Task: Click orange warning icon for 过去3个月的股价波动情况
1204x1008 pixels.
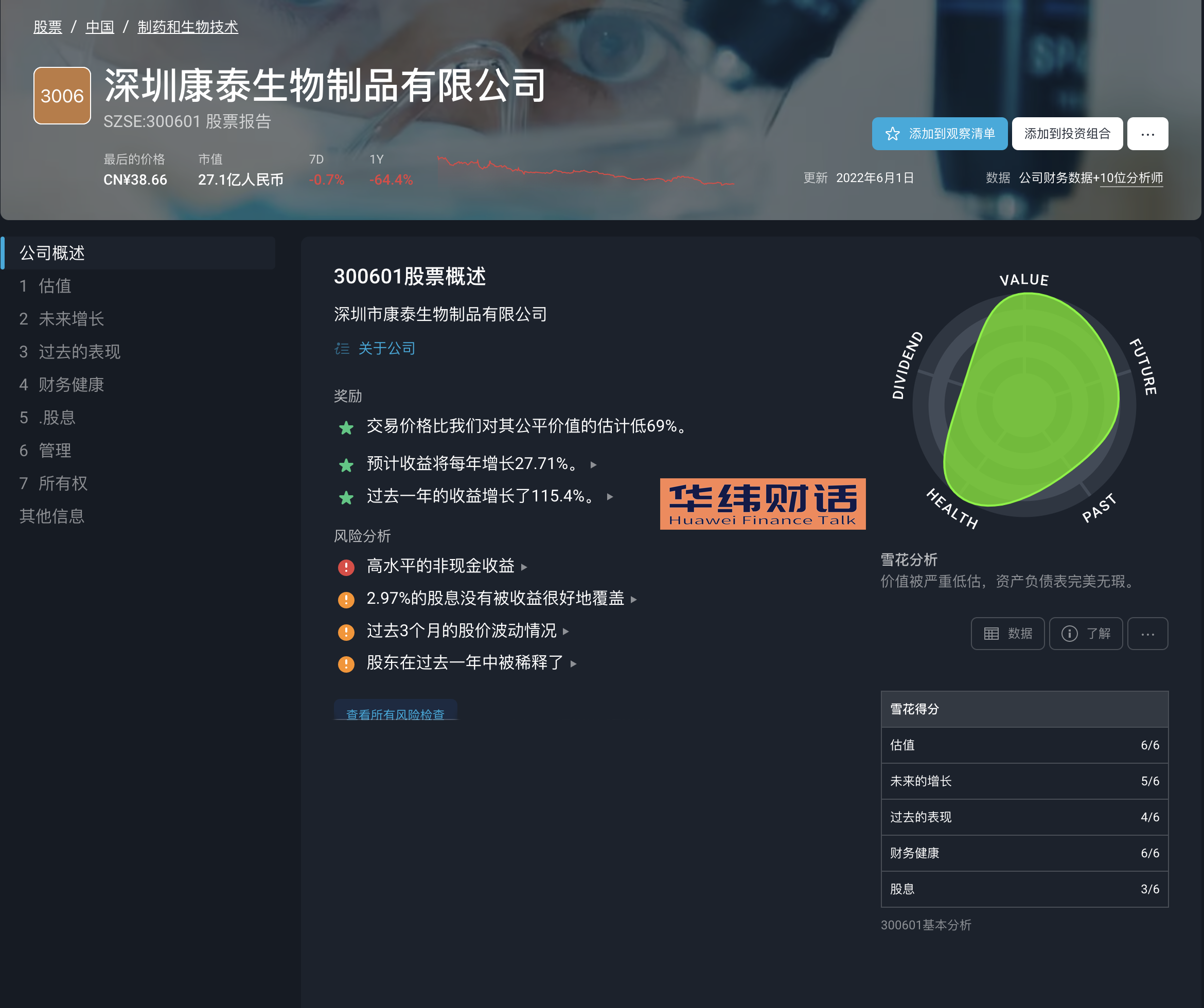Action: [x=346, y=632]
